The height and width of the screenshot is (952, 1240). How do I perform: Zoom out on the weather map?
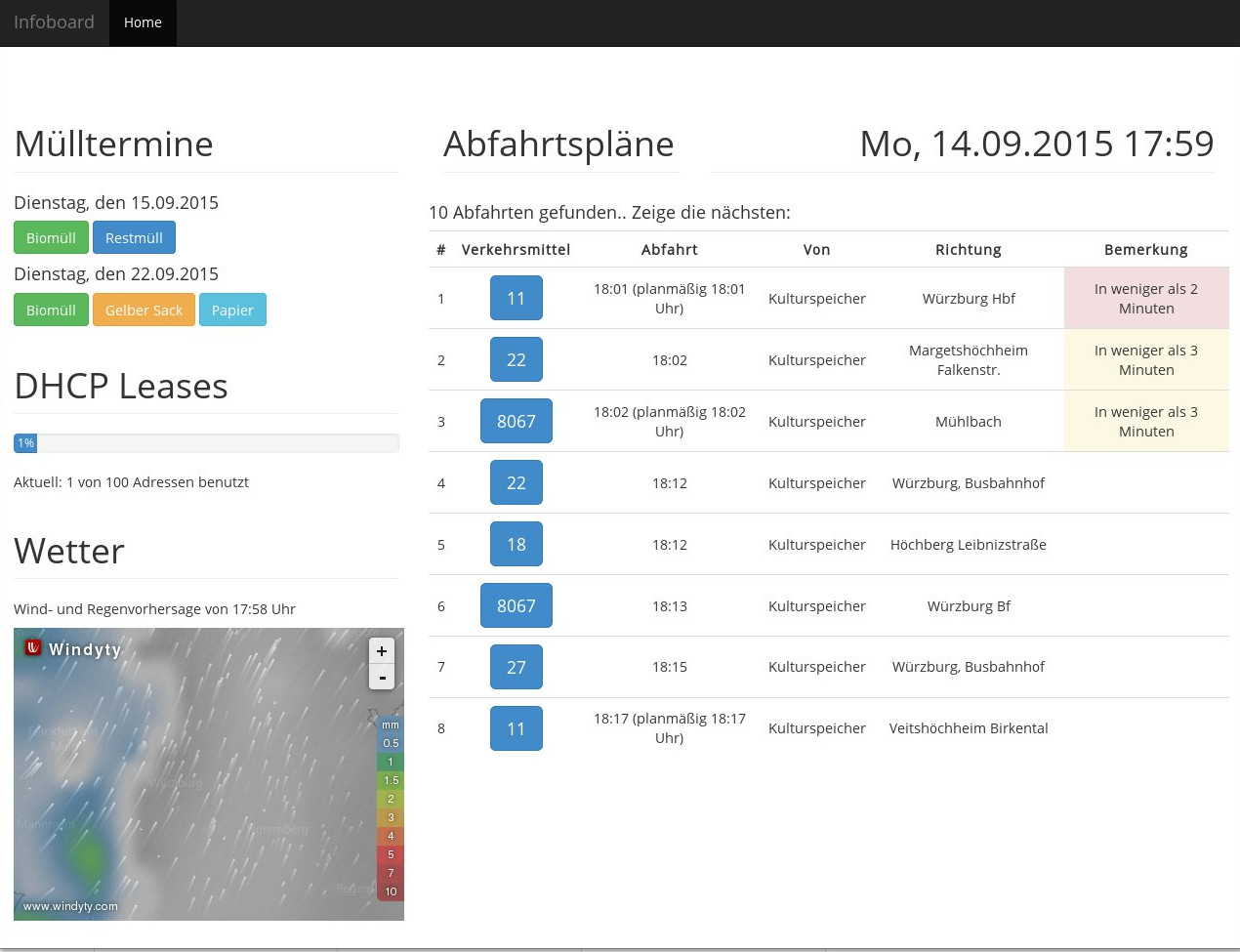[381, 678]
